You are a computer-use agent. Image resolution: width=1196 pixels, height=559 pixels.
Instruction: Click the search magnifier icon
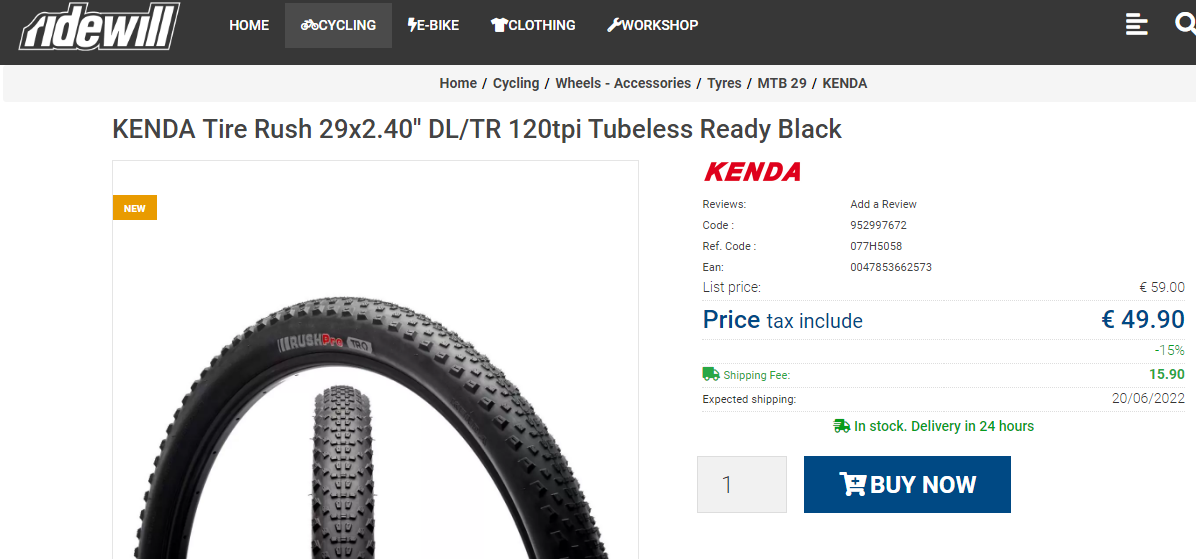(x=1185, y=24)
